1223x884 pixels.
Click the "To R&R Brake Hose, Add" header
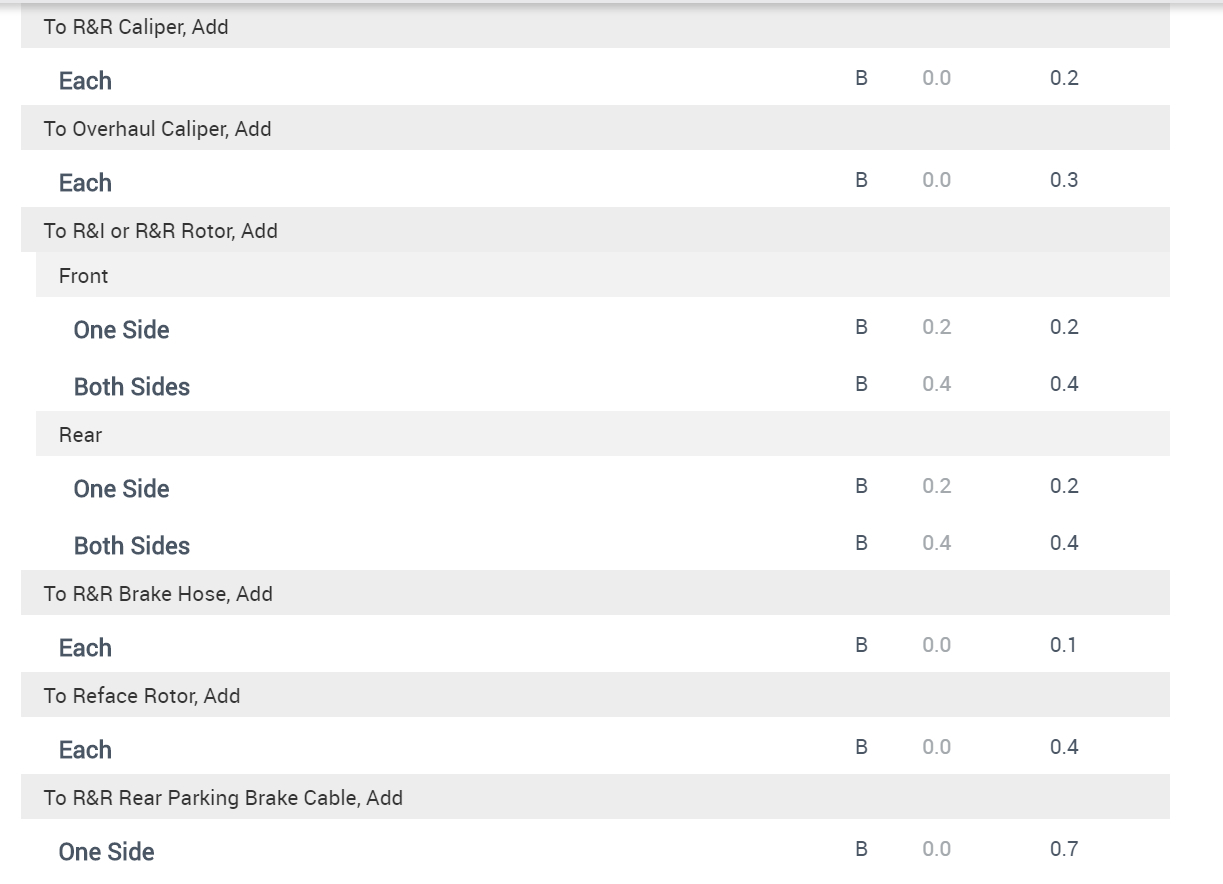[158, 594]
